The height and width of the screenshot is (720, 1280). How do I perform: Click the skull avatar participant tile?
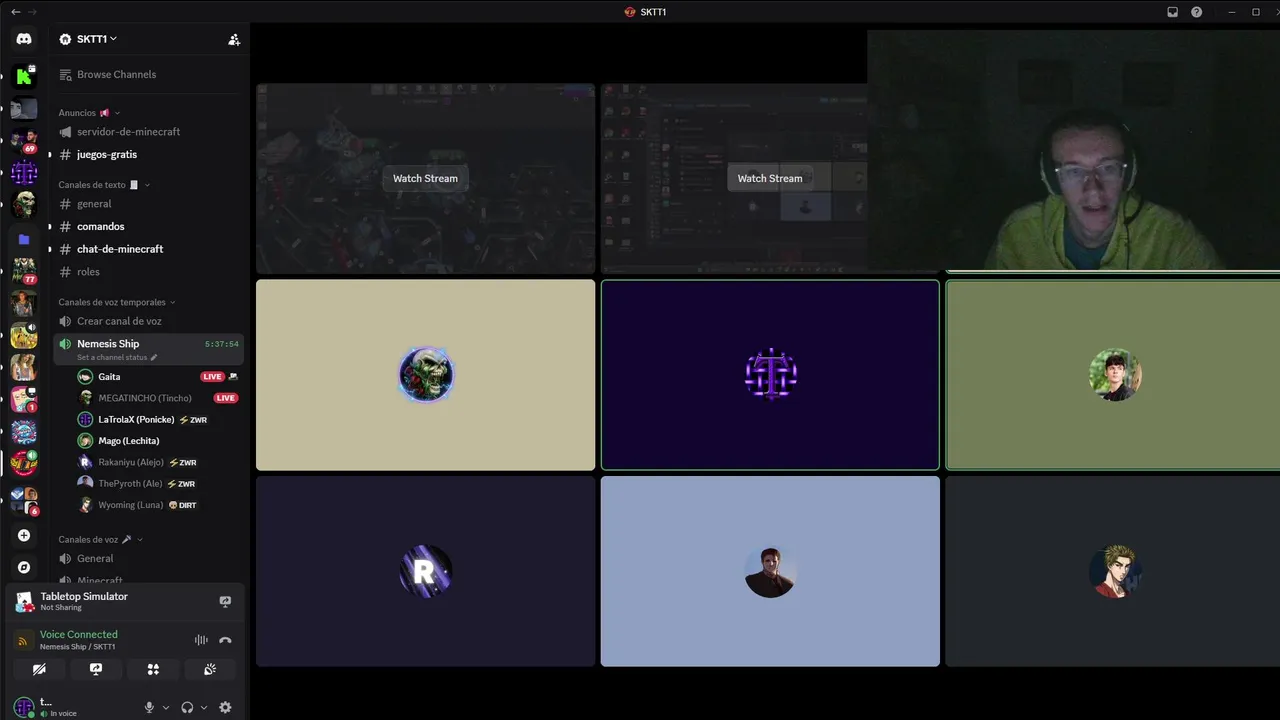click(x=426, y=375)
